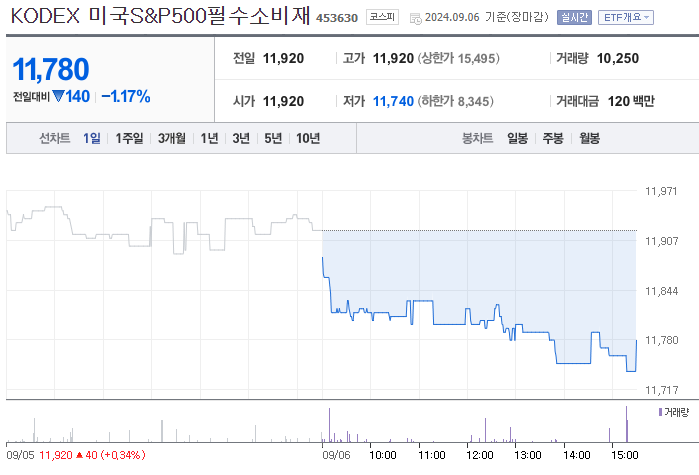The image size is (699, 475).
Task: Click the 하한가 8,345 text
Action: point(455,101)
